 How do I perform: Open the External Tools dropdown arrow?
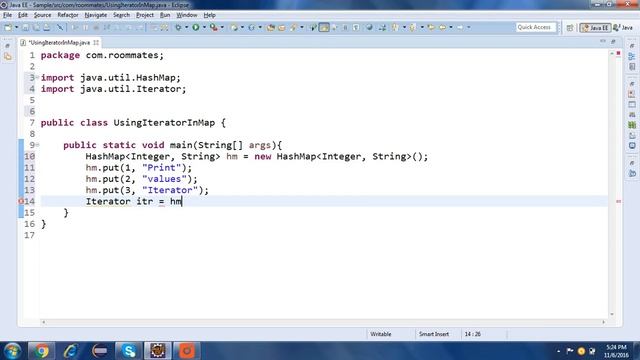click(222, 27)
